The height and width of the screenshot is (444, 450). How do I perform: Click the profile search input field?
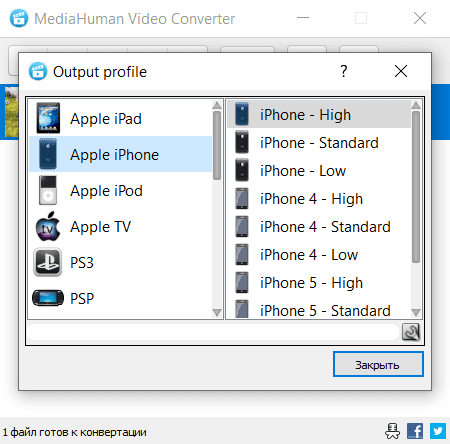click(213, 332)
